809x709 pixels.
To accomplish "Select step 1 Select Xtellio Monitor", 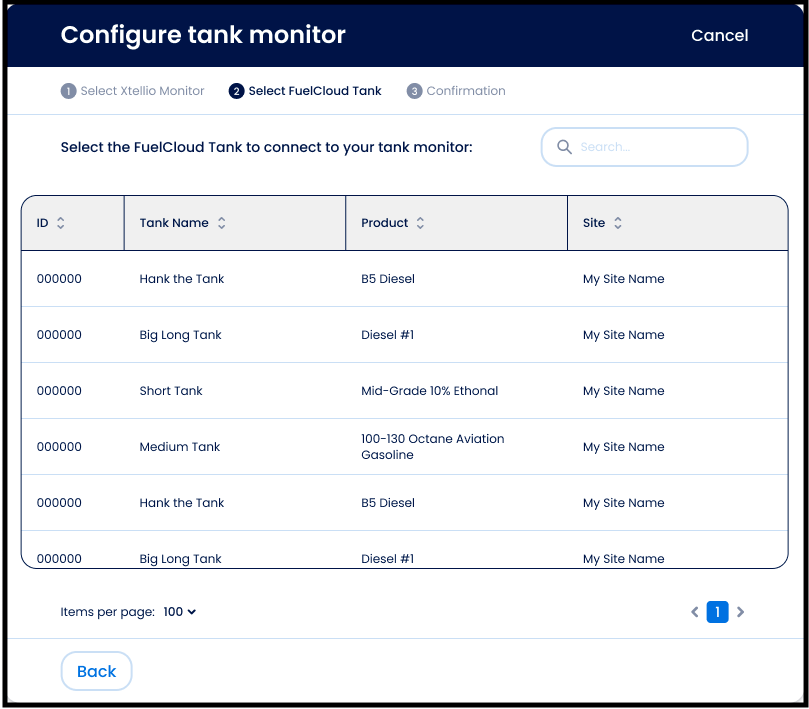I will (x=133, y=91).
